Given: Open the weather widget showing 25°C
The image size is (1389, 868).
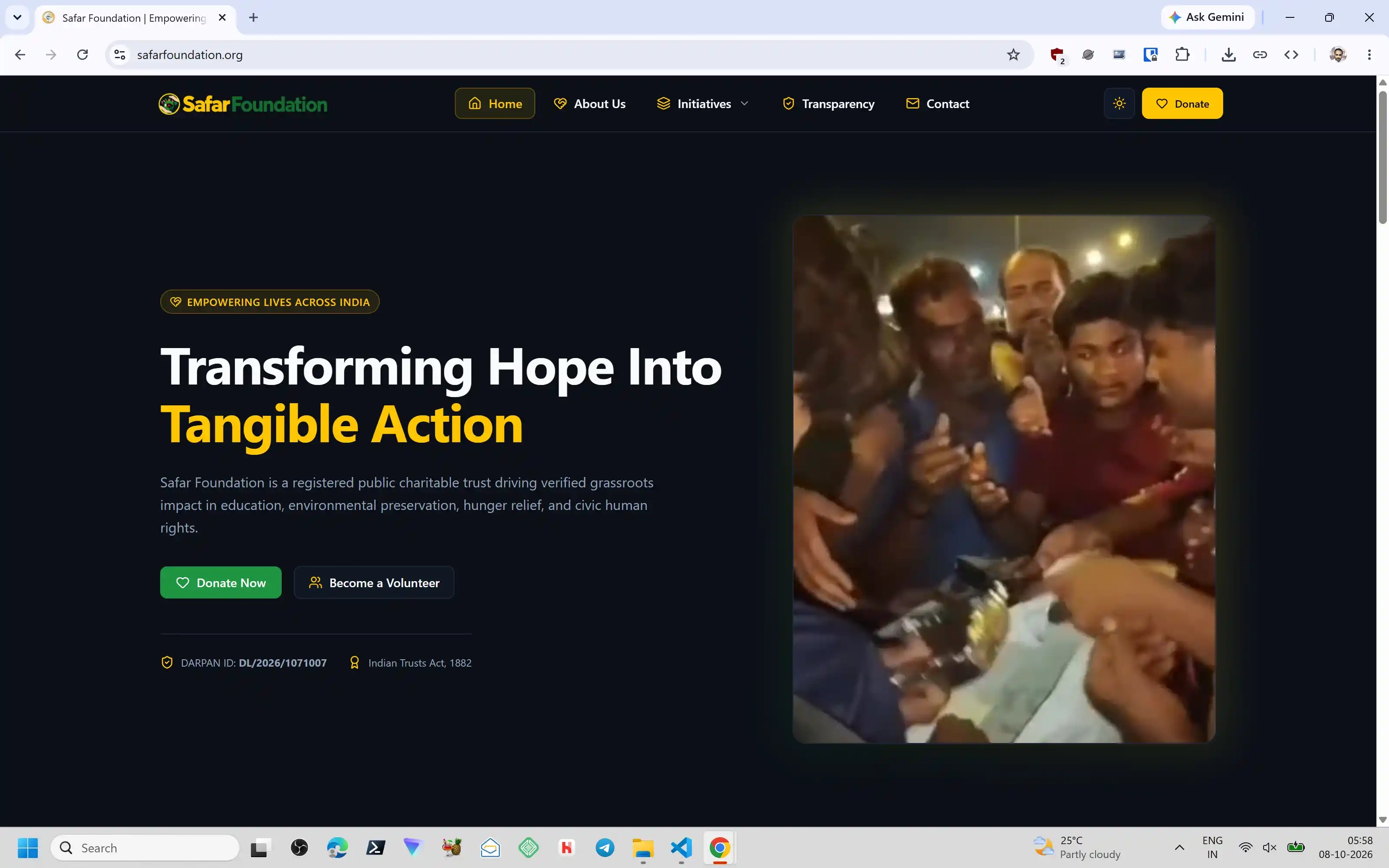Looking at the screenshot, I should point(1077,847).
